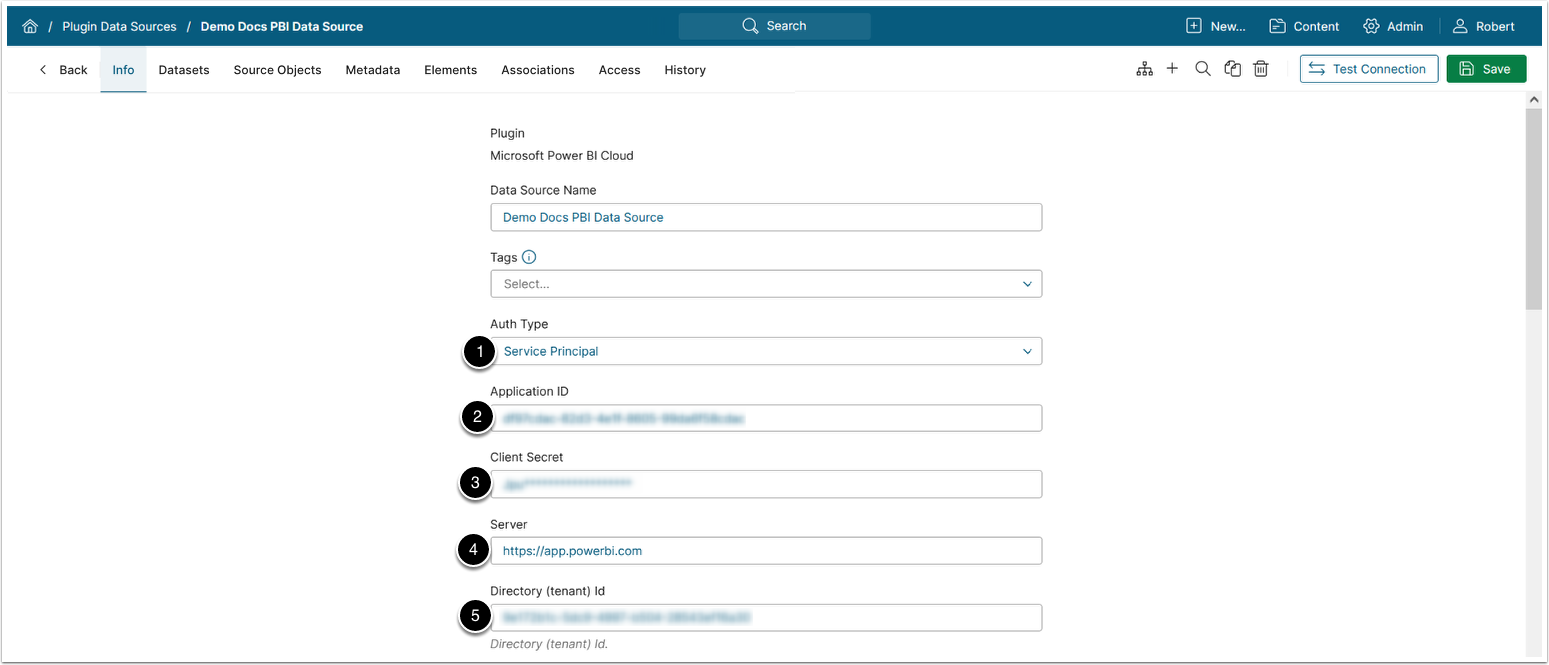This screenshot has width=1549, height=665.
Task: Click the vertical scrollbar thumb
Action: coord(1533,208)
